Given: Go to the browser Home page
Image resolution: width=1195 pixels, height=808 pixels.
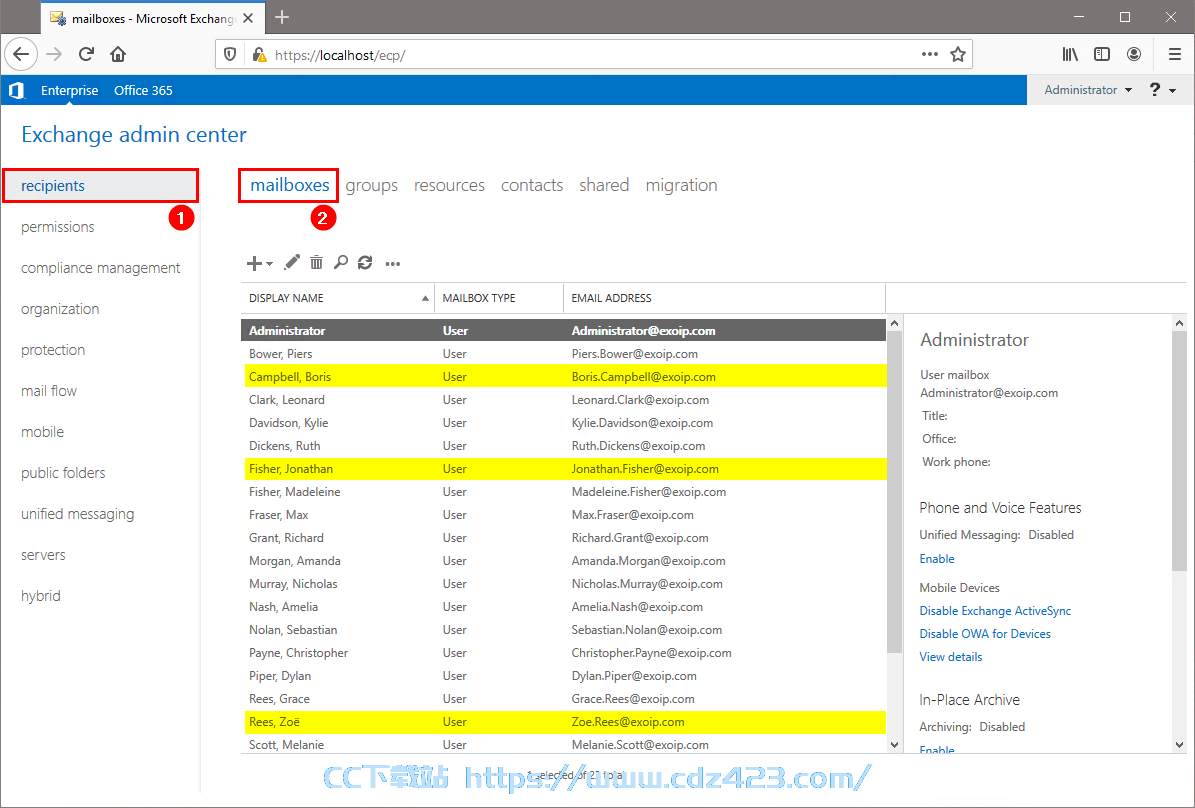Looking at the screenshot, I should tap(118, 54).
